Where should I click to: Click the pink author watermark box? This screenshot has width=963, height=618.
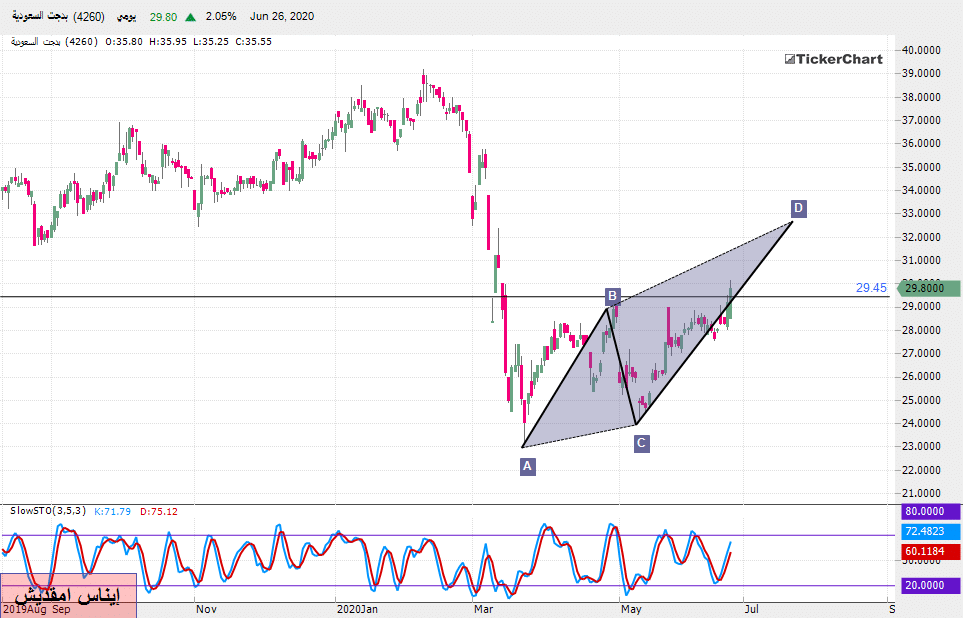pyautogui.click(x=68, y=594)
